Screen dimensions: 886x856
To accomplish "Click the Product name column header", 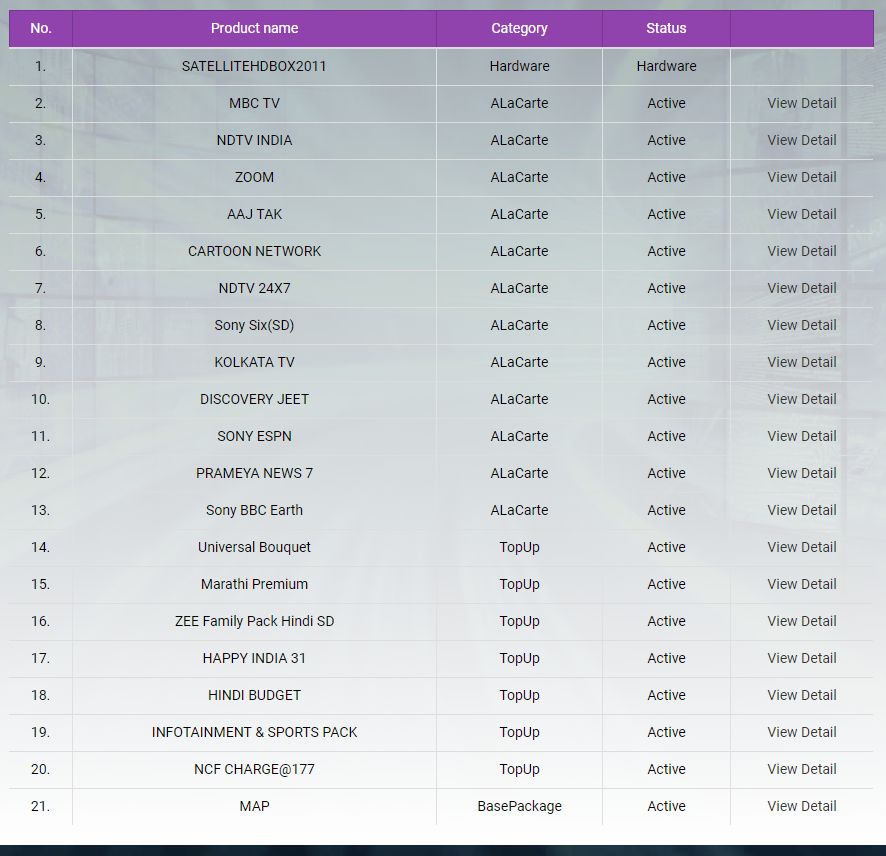I will point(254,28).
